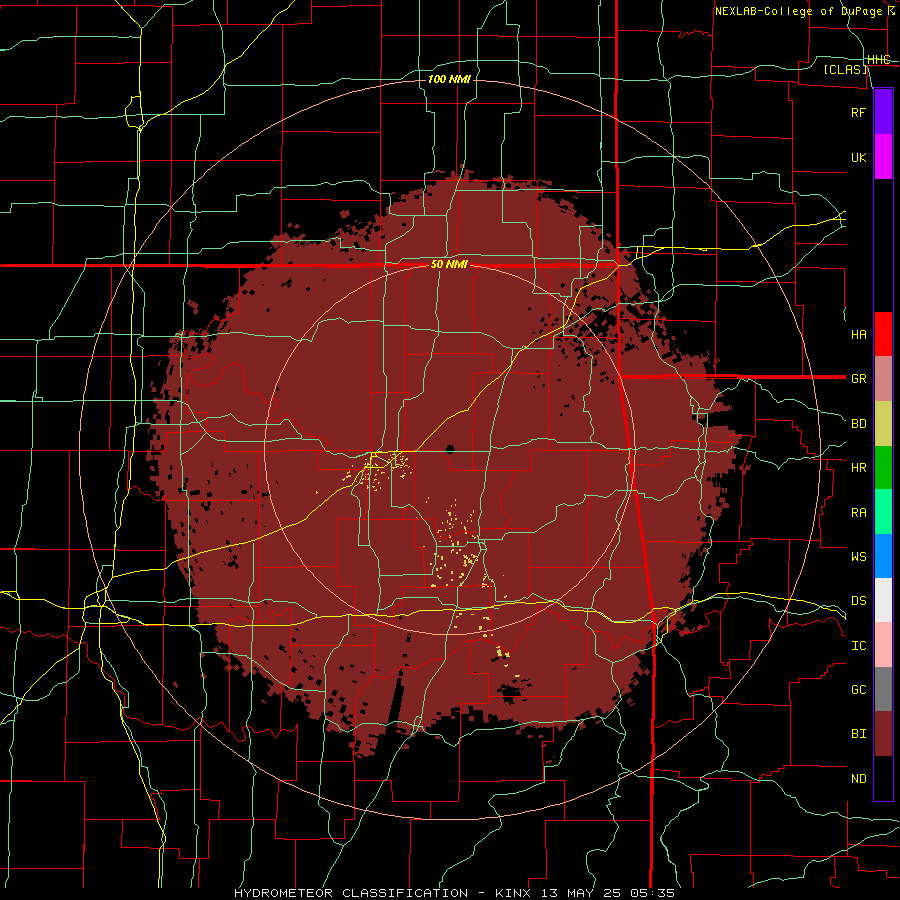
Task: Click the red HA legend swatch
Action: [x=883, y=334]
